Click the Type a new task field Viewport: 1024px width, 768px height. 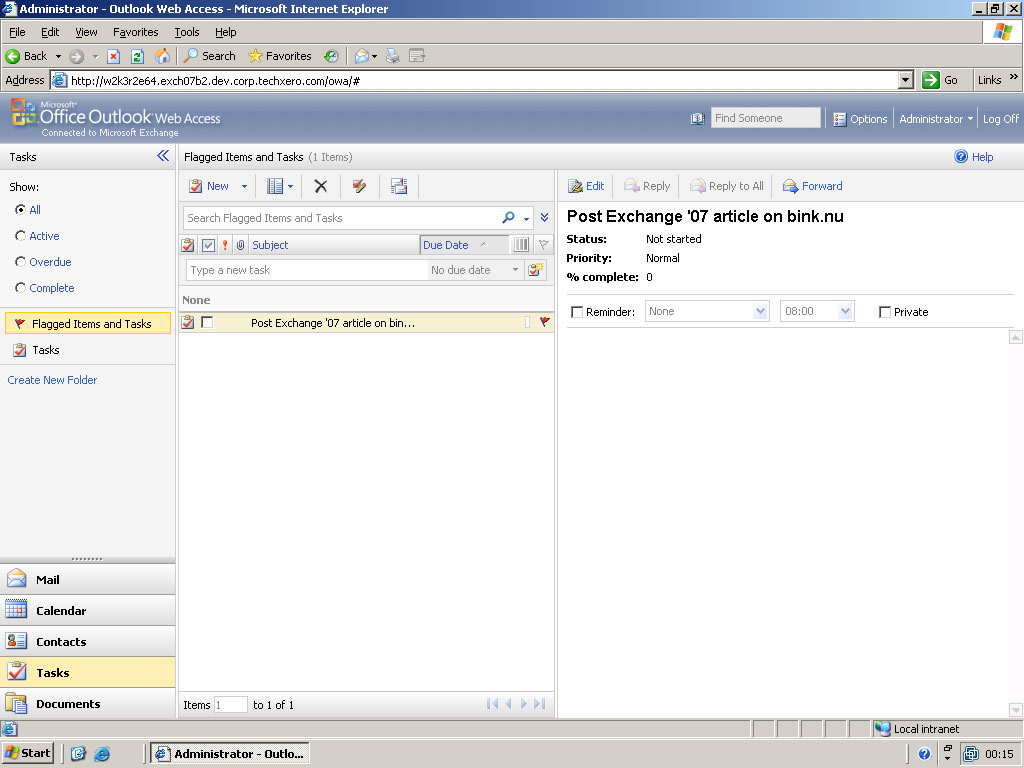[x=306, y=270]
